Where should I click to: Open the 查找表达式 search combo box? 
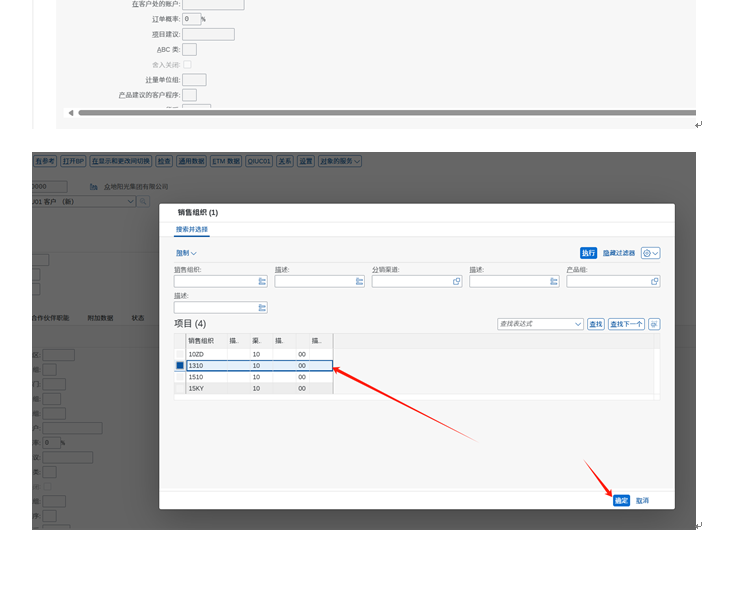pos(540,324)
